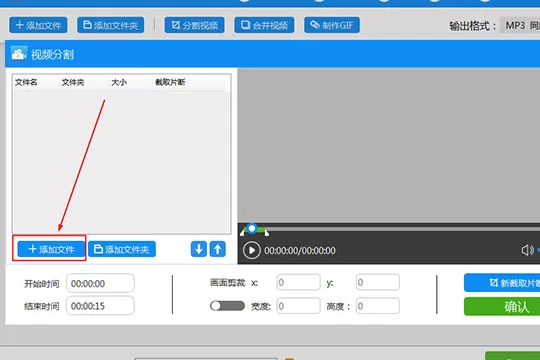Click the 结束时间 input field
The width and height of the screenshot is (540, 360).
coord(100,306)
